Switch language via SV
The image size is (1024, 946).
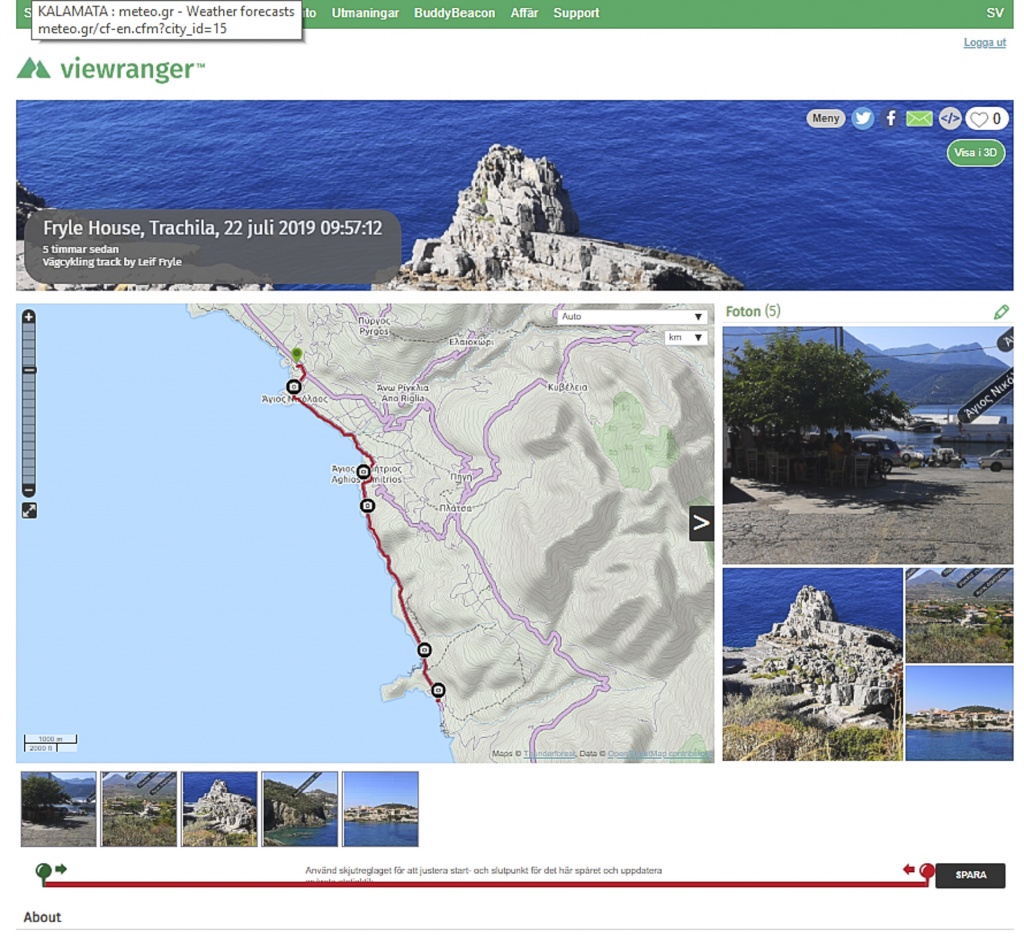995,13
